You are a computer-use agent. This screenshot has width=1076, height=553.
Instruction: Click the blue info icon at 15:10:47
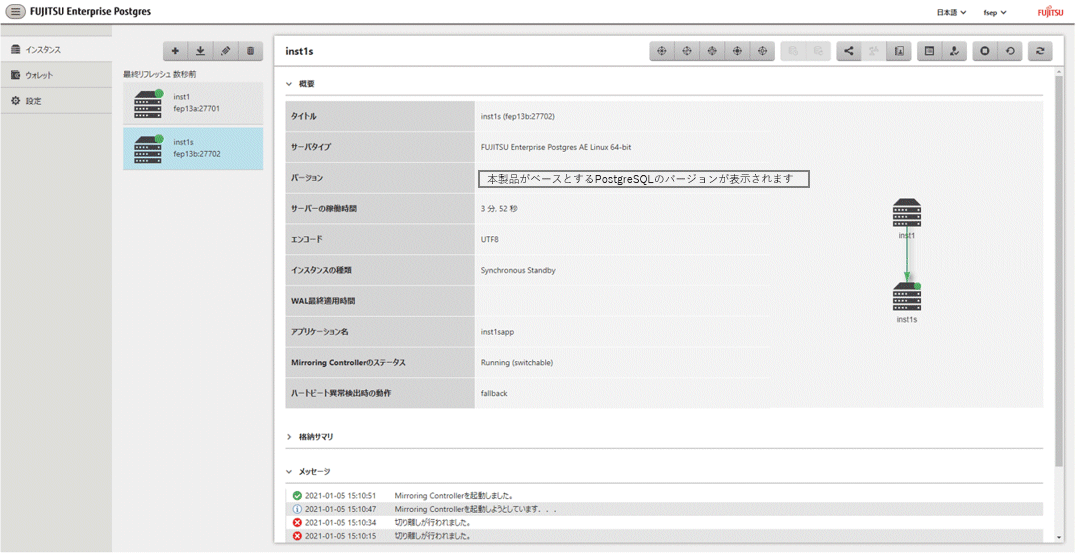297,509
